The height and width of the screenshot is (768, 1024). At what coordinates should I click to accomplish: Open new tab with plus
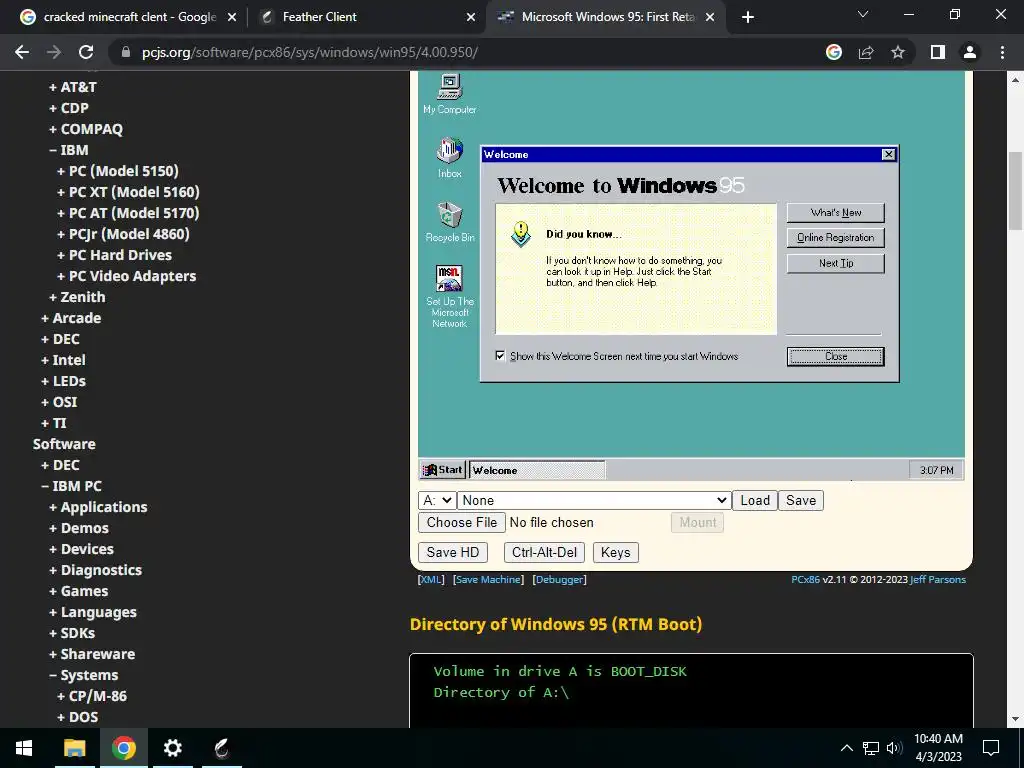(x=748, y=17)
